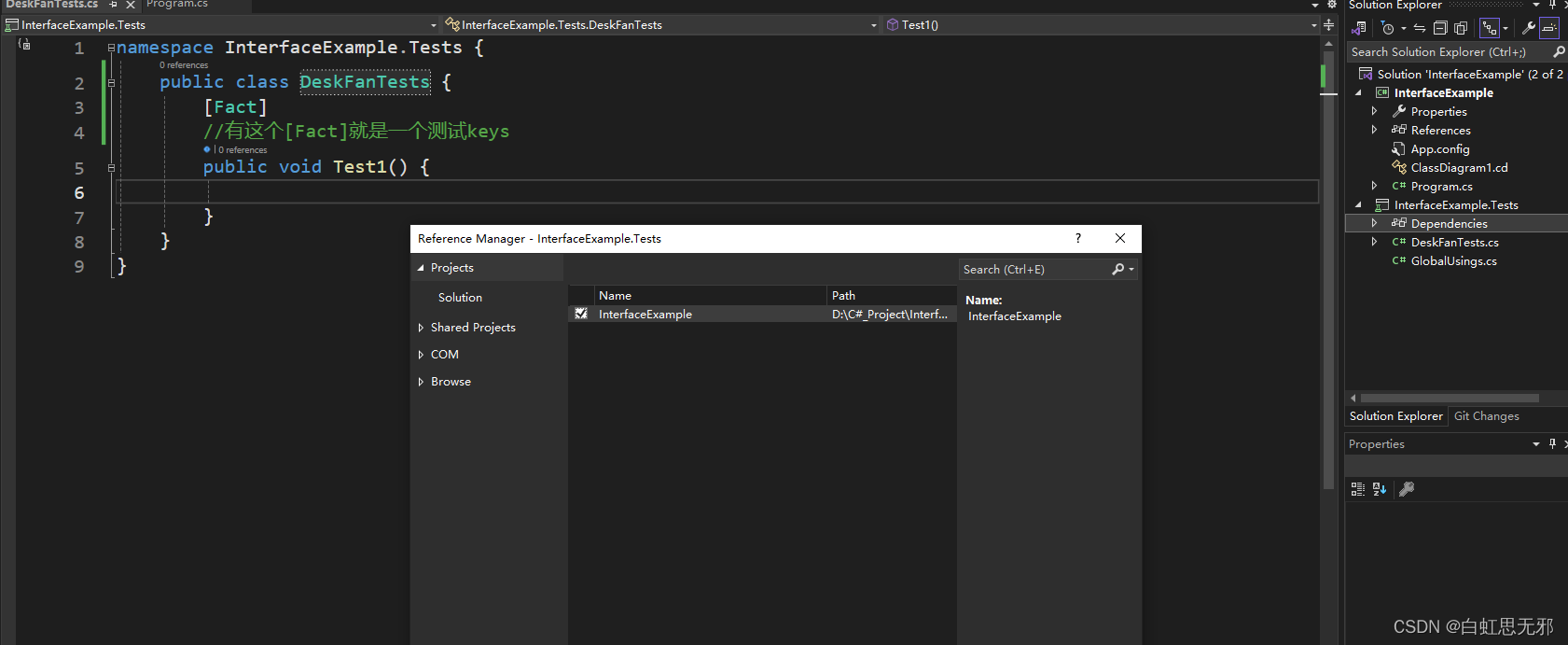Image resolution: width=1568 pixels, height=645 pixels.
Task: Click Reference Manager help question mark
Action: pos(1078,238)
